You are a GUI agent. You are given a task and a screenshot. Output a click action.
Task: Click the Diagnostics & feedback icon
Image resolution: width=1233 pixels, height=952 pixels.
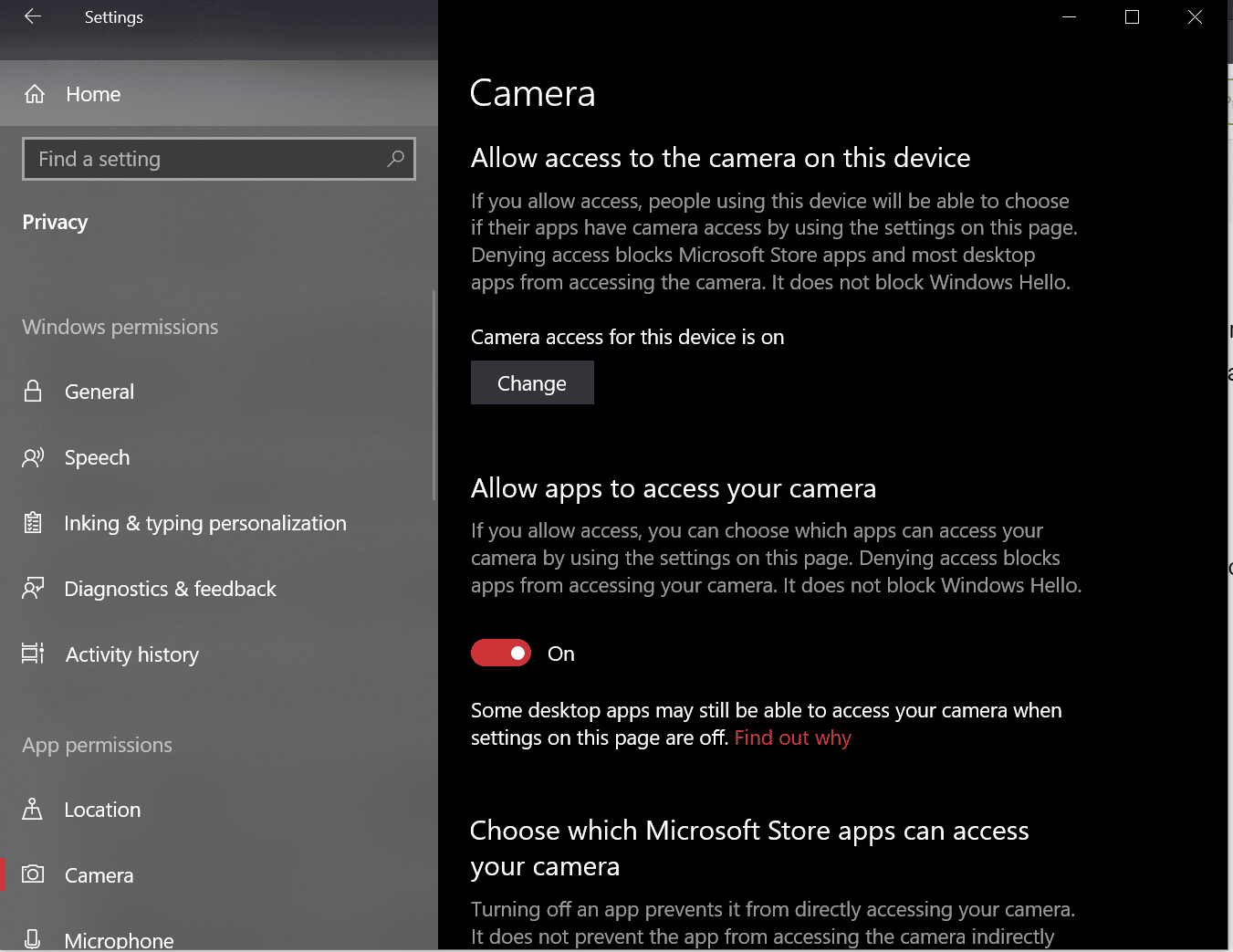[33, 589]
